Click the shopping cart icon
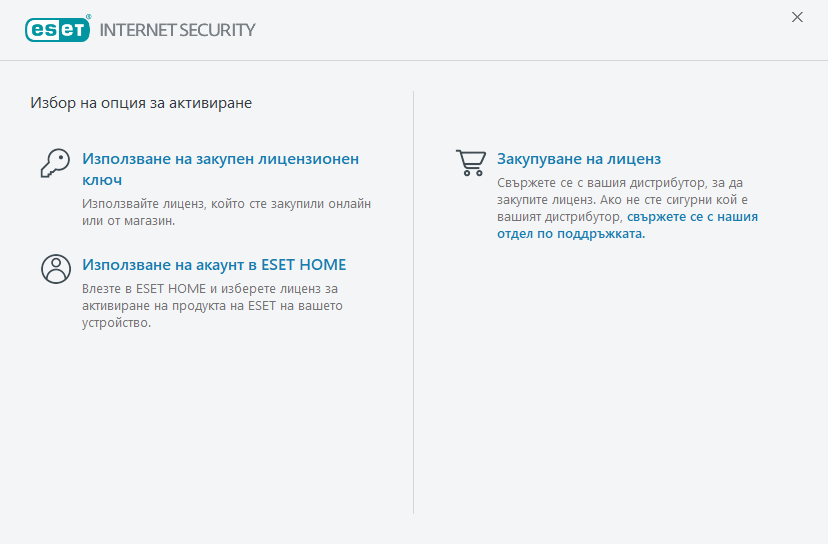Image resolution: width=828 pixels, height=544 pixels. (x=470, y=163)
